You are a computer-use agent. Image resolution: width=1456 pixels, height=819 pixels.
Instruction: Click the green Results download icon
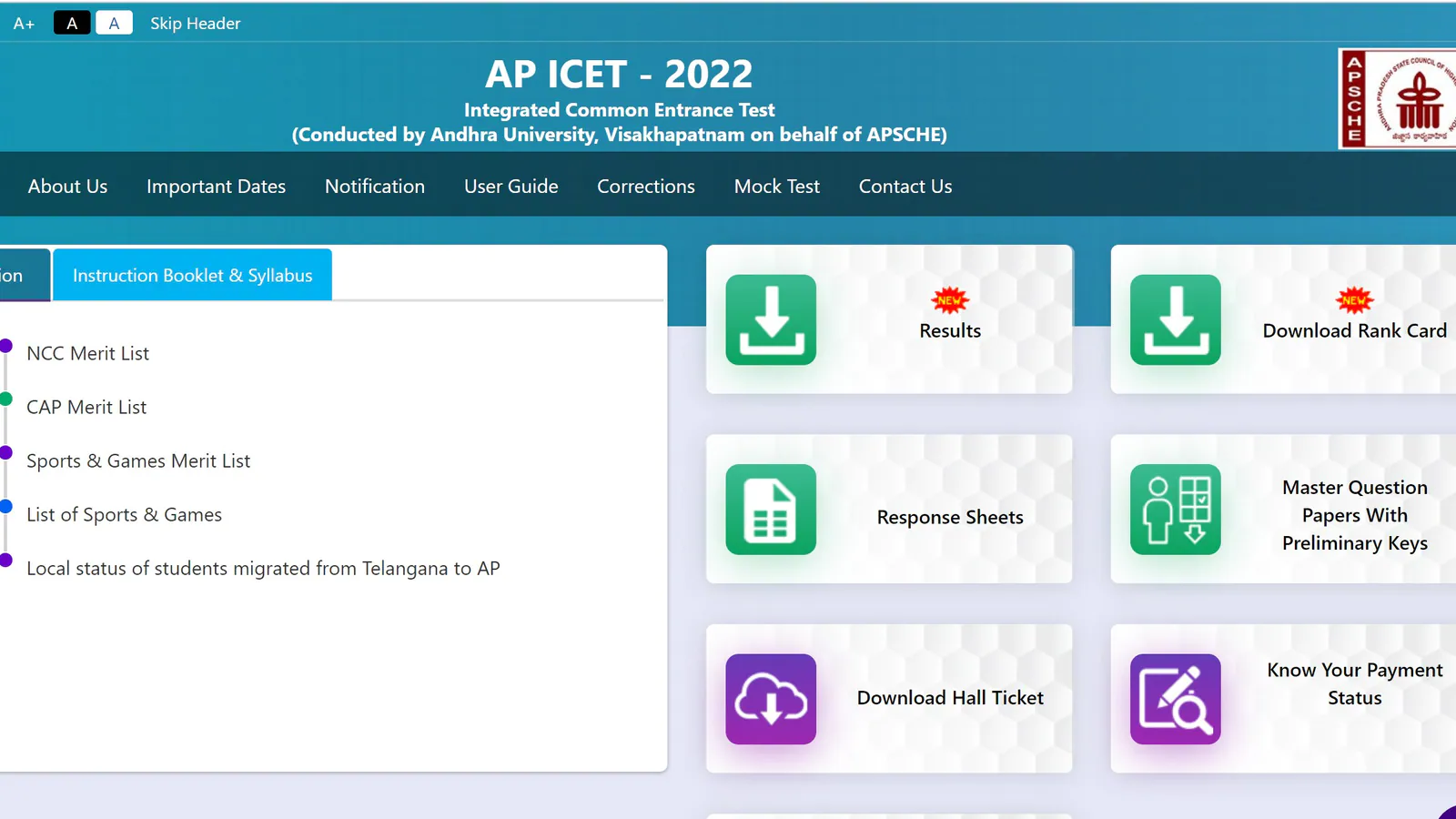click(771, 319)
